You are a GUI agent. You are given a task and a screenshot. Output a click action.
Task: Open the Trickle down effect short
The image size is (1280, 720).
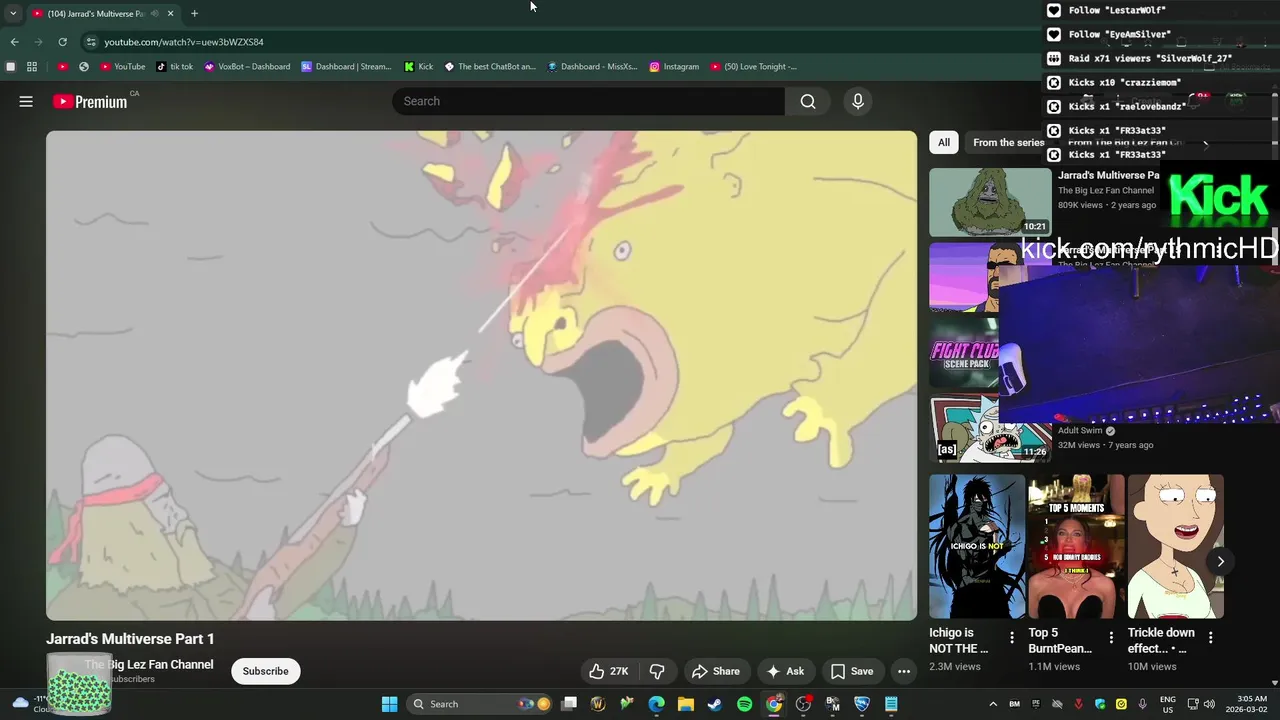[1176, 546]
